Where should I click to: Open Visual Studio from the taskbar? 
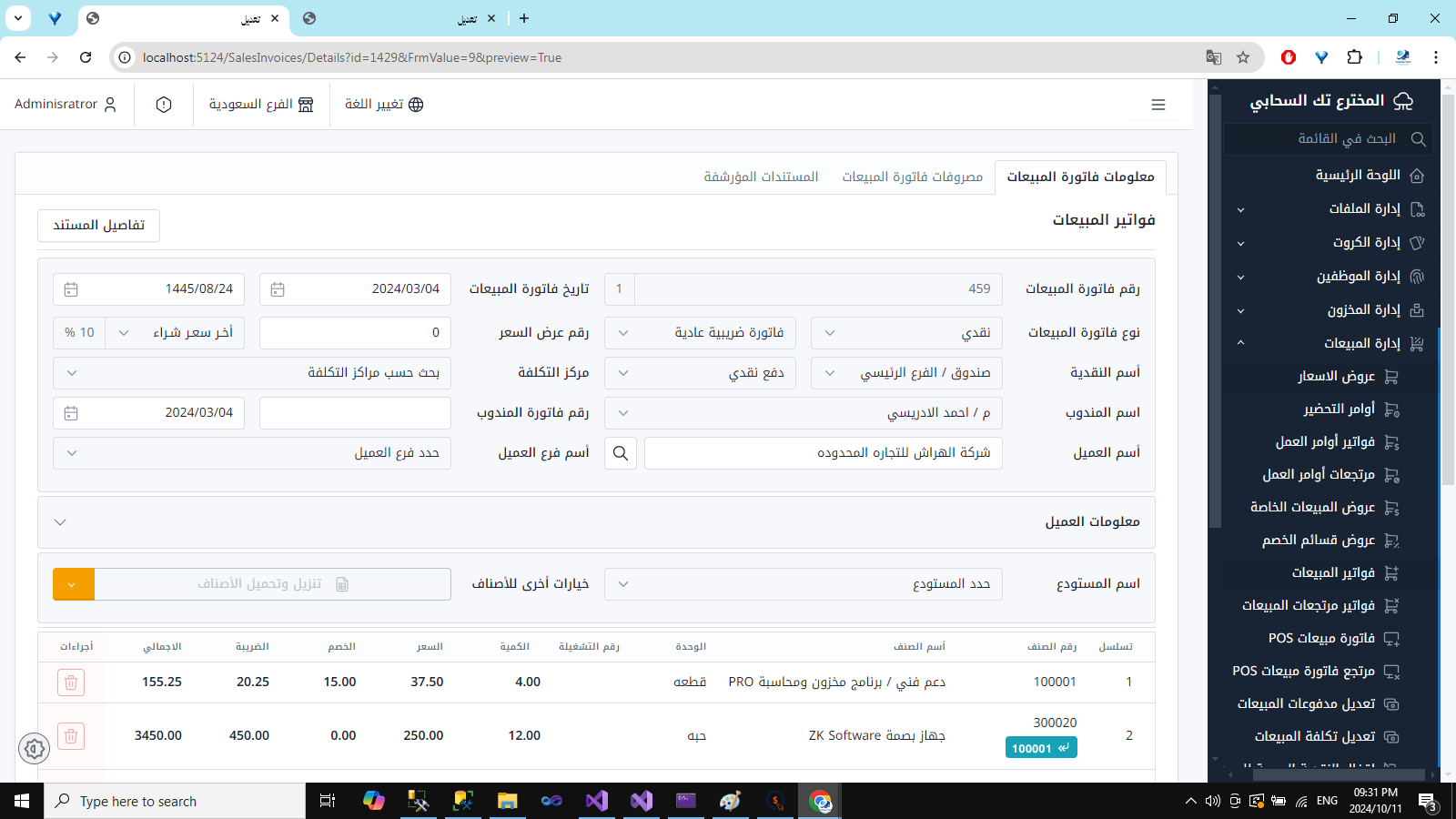click(597, 801)
